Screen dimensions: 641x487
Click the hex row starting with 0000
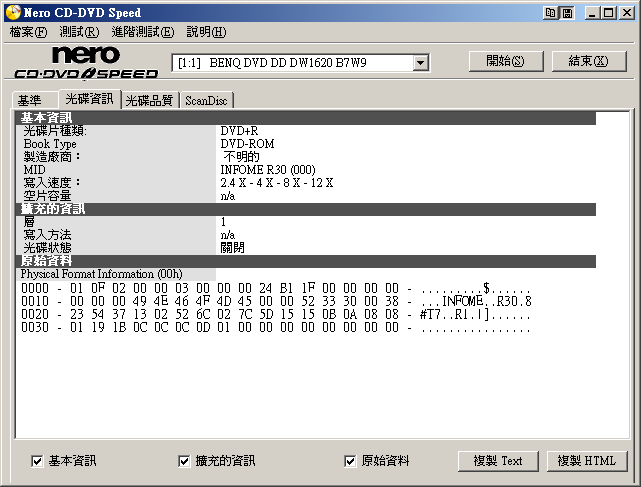point(276,288)
